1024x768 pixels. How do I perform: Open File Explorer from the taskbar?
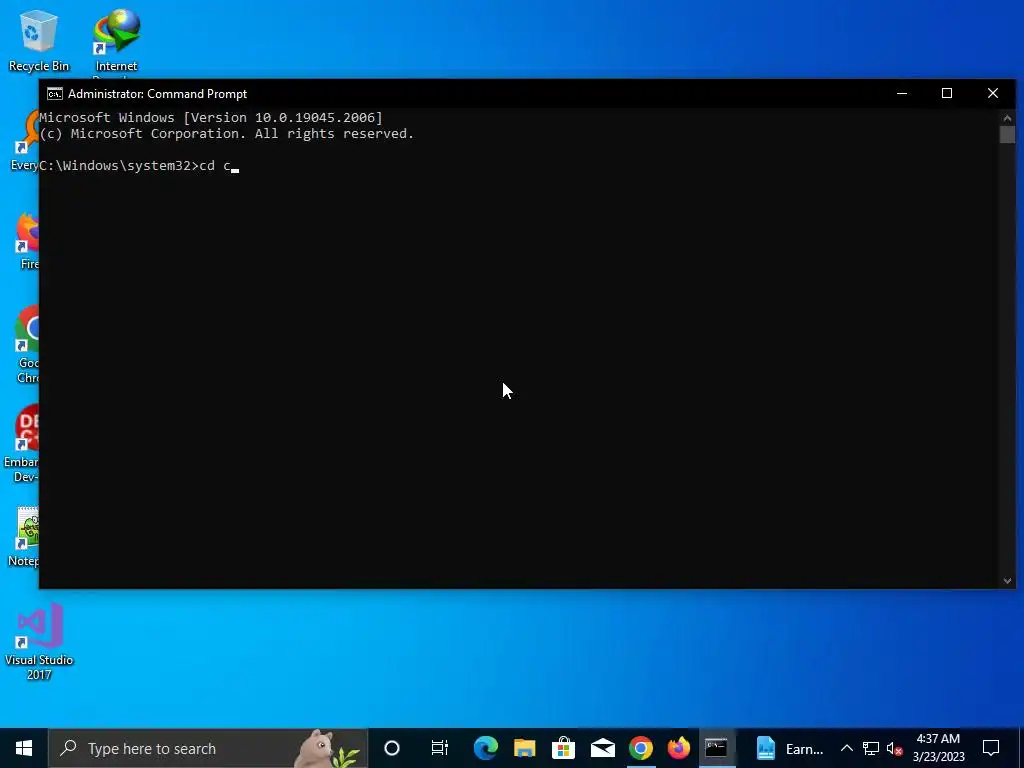coord(524,748)
